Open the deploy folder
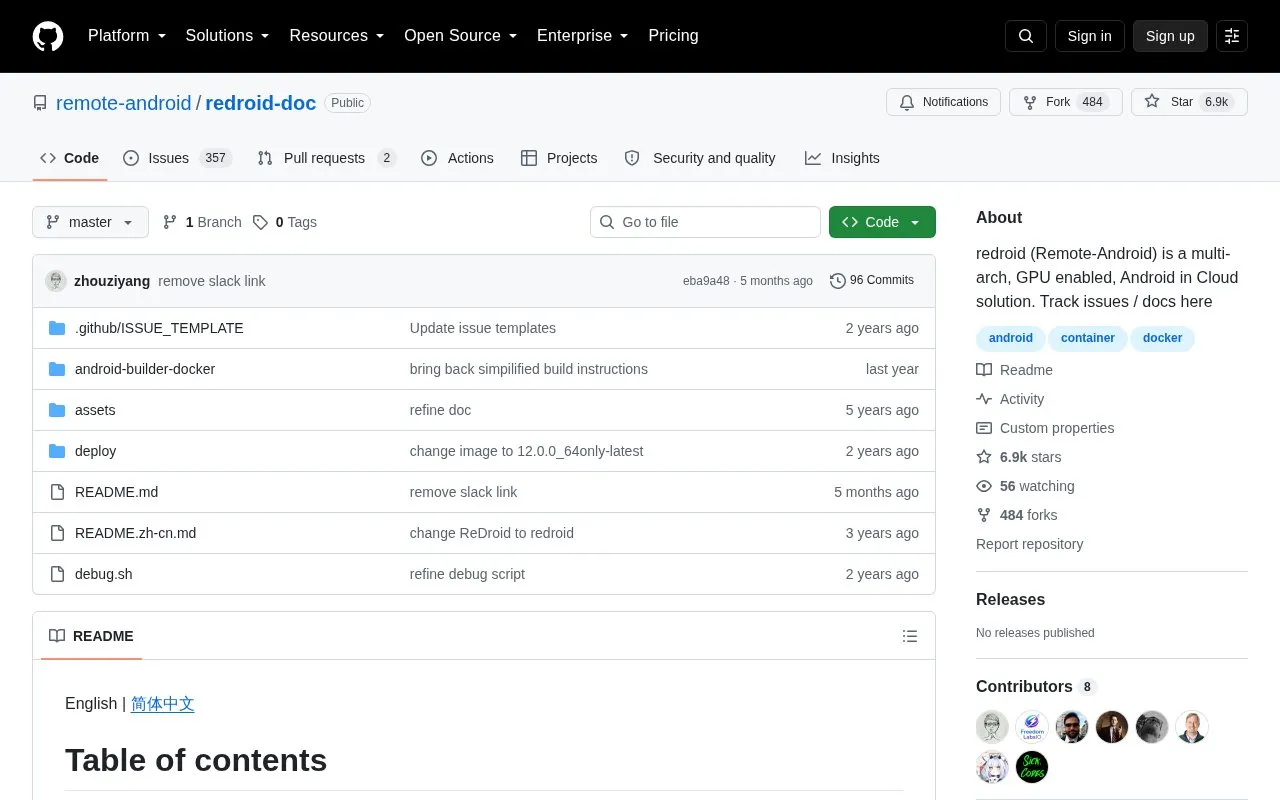The width and height of the screenshot is (1280, 800). coord(95,451)
